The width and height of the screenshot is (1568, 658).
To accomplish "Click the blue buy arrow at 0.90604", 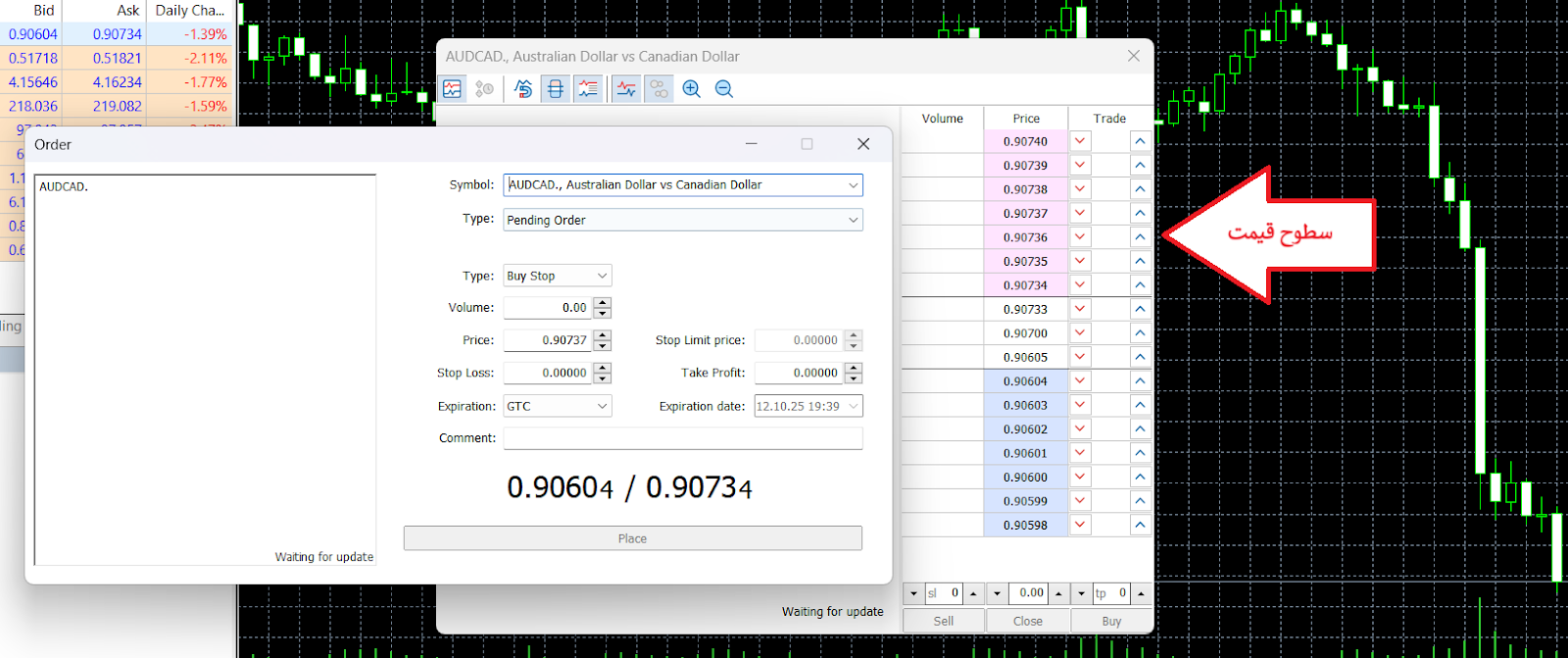I will tap(1140, 381).
